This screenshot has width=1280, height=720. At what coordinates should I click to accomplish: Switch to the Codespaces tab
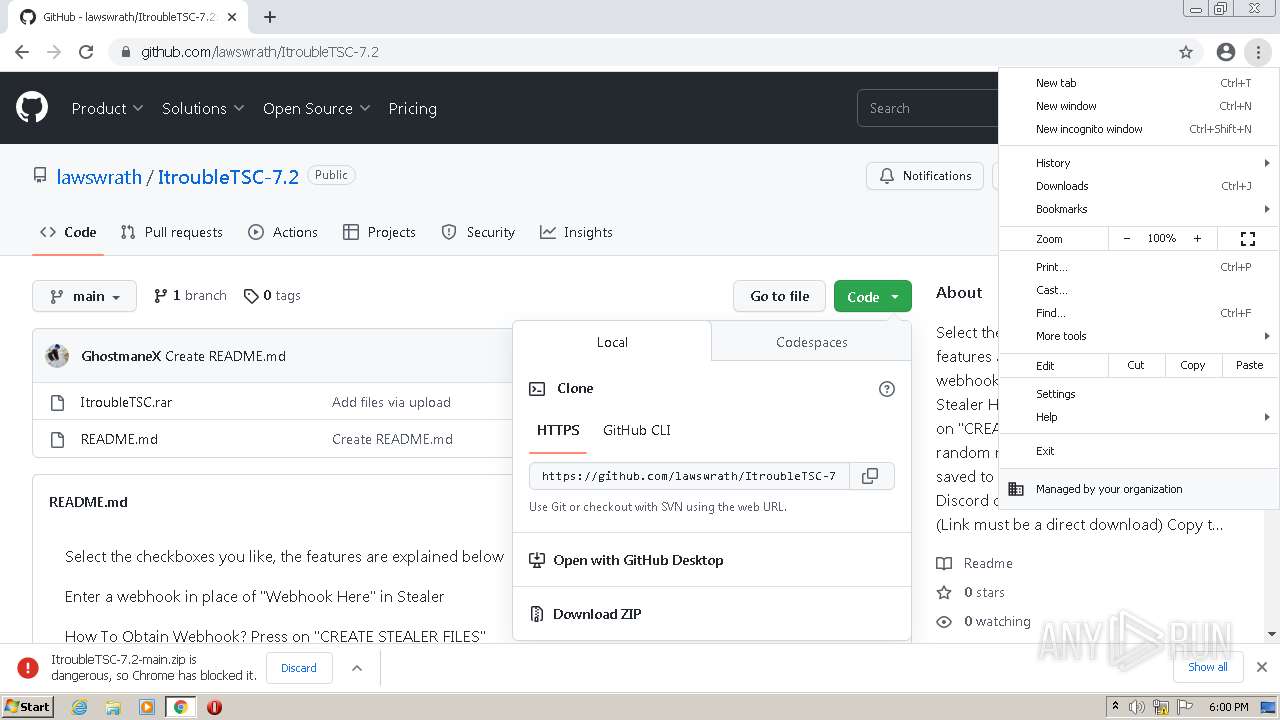coord(811,342)
